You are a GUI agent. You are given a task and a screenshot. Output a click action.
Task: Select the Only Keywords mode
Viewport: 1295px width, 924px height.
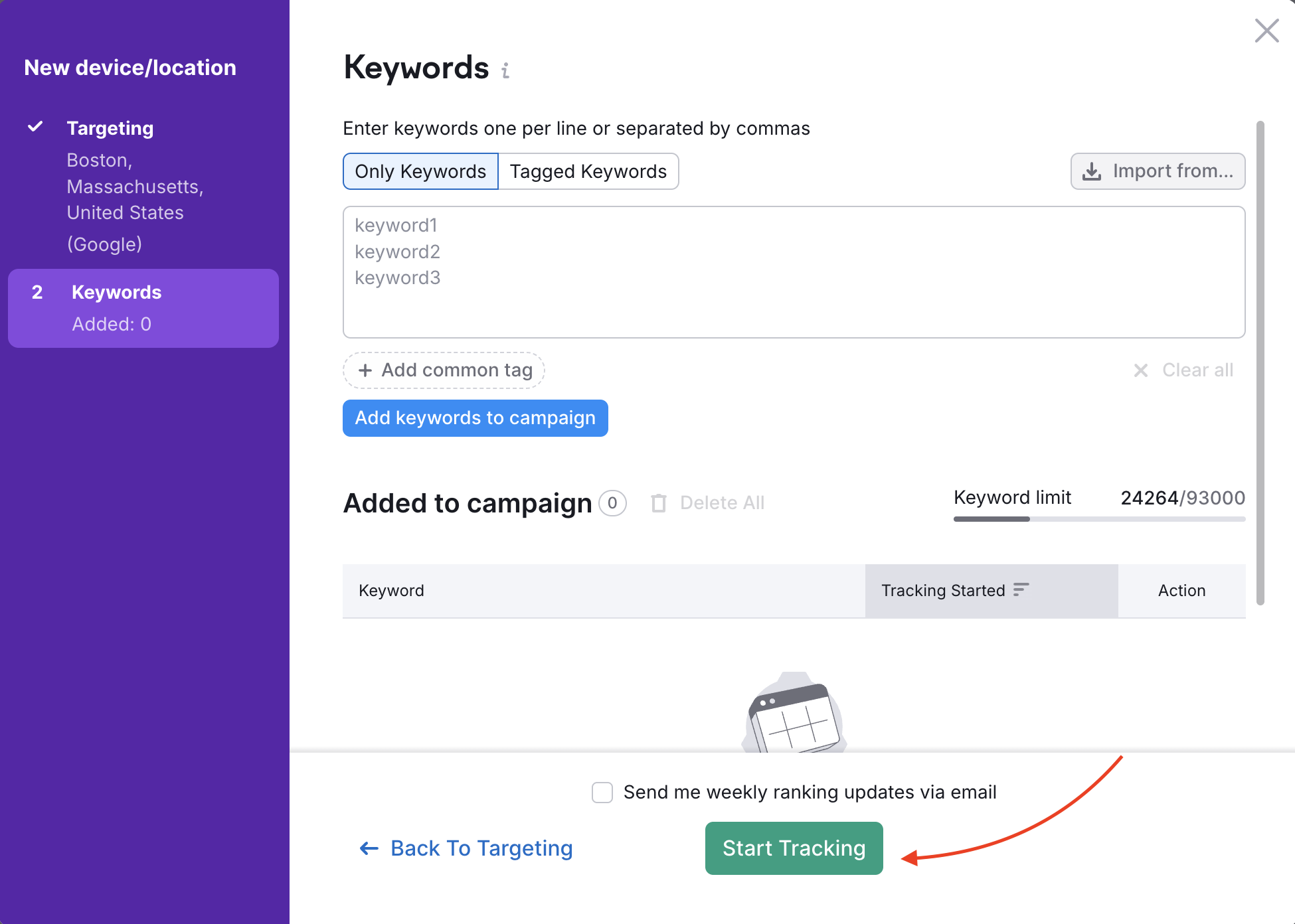click(420, 171)
